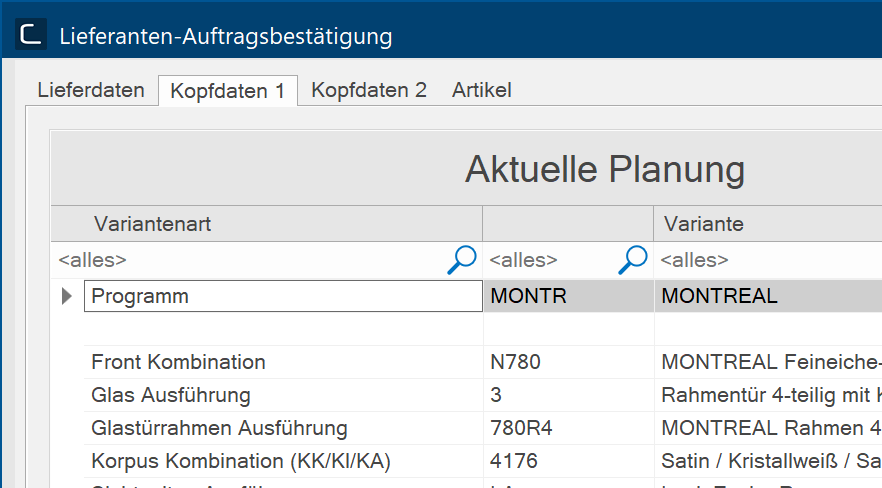Viewport: 882px width, 488px height.
Task: Expand the Programm row arrow
Action: (67, 296)
